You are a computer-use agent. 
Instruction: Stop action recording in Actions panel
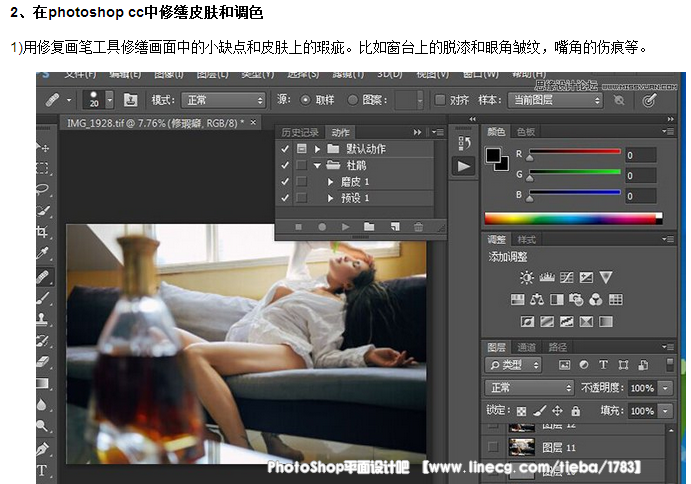(x=298, y=227)
